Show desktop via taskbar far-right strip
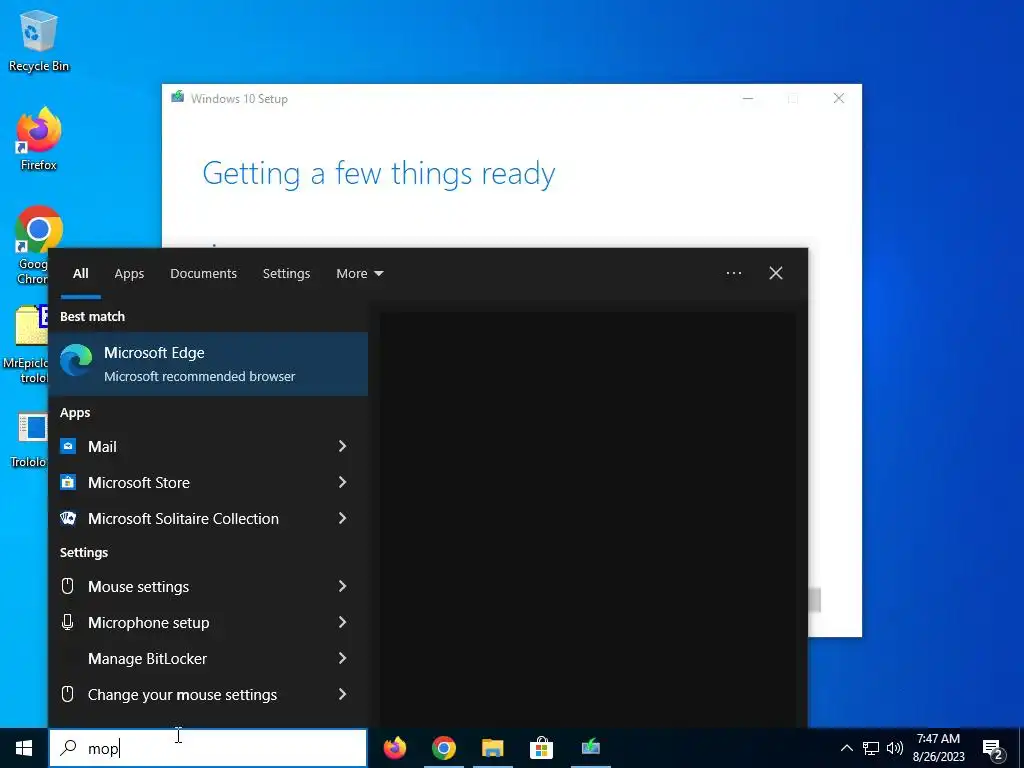Image resolution: width=1024 pixels, height=768 pixels. [x=1021, y=748]
